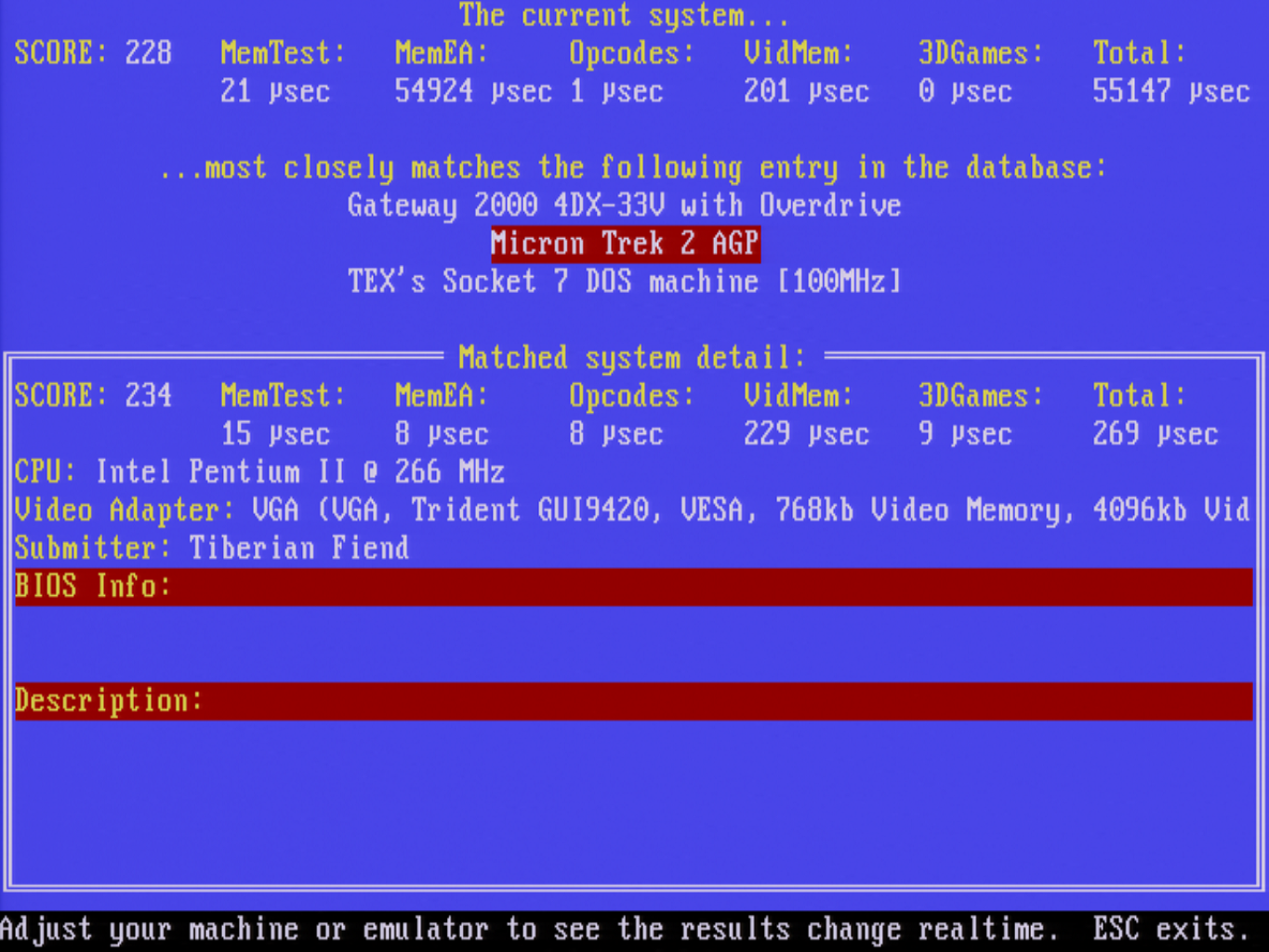Click the matched system '15 µsec' MemTest value
This screenshot has width=1269, height=952.
275,434
